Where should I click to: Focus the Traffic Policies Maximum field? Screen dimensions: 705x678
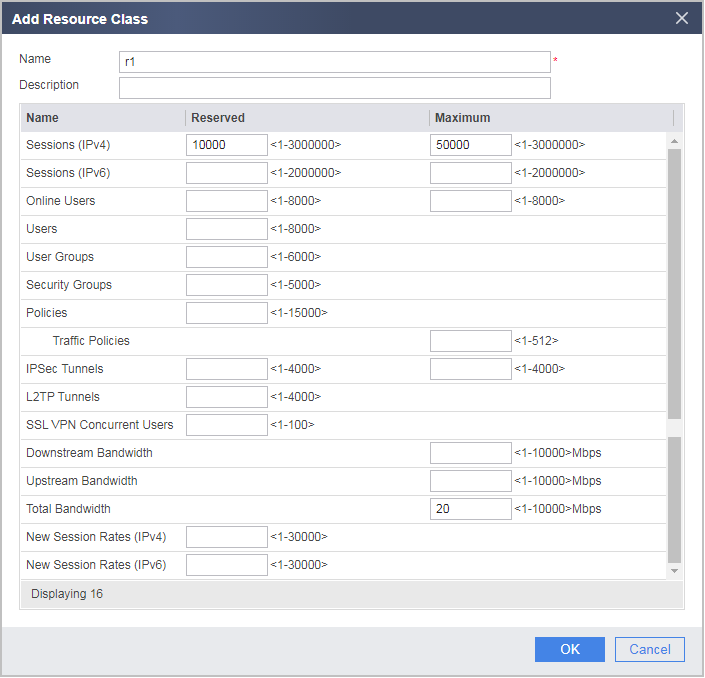click(x=470, y=341)
